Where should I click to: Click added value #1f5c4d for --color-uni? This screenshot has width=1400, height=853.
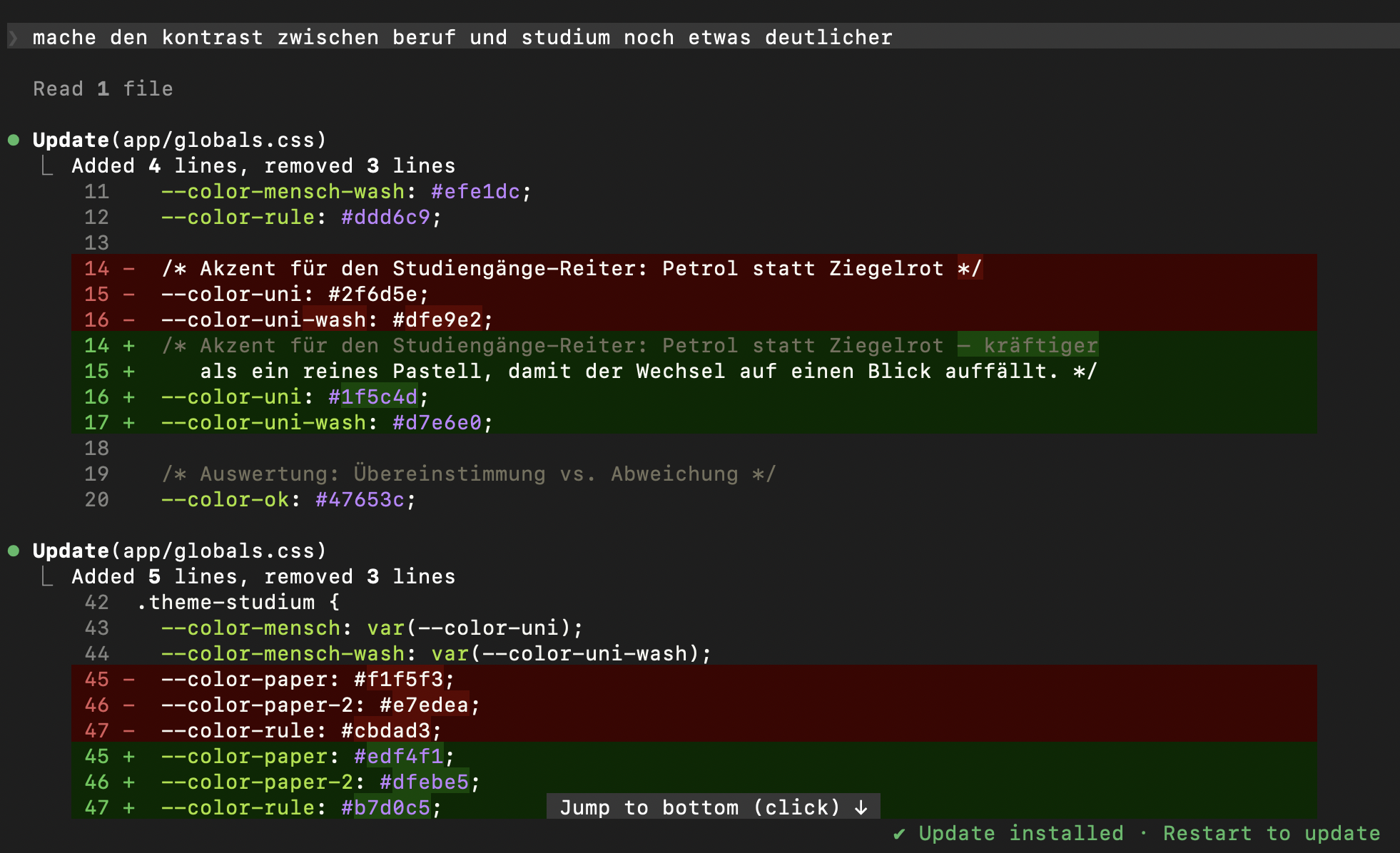pos(372,397)
